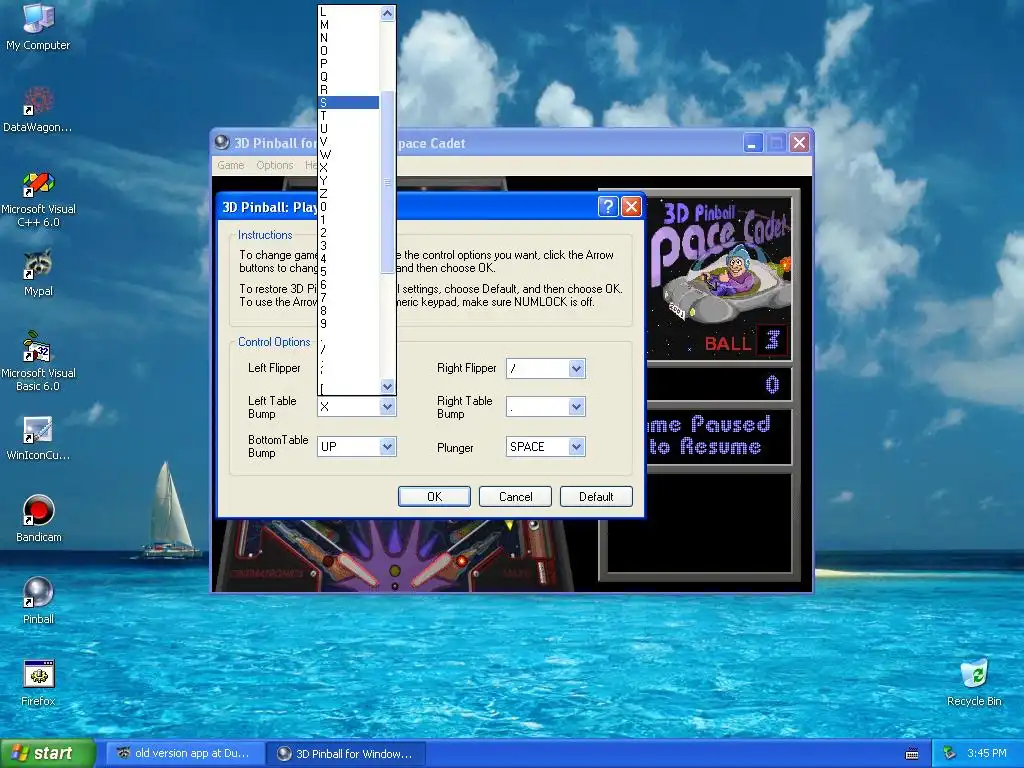Close the 3D Pinball Space Cadet main window
The width and height of the screenshot is (1024, 768).
coord(799,143)
